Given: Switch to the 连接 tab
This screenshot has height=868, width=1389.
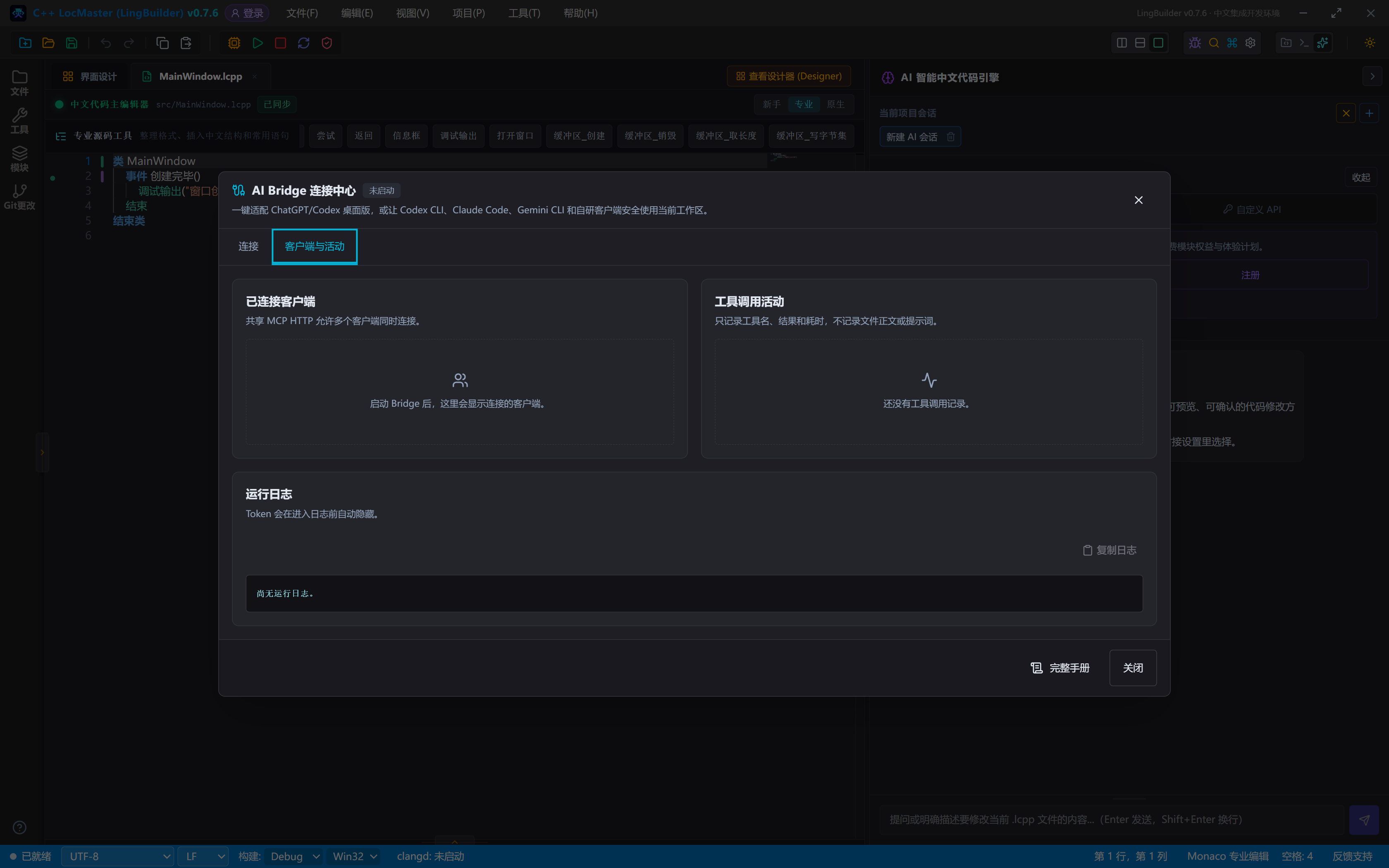Looking at the screenshot, I should point(248,246).
